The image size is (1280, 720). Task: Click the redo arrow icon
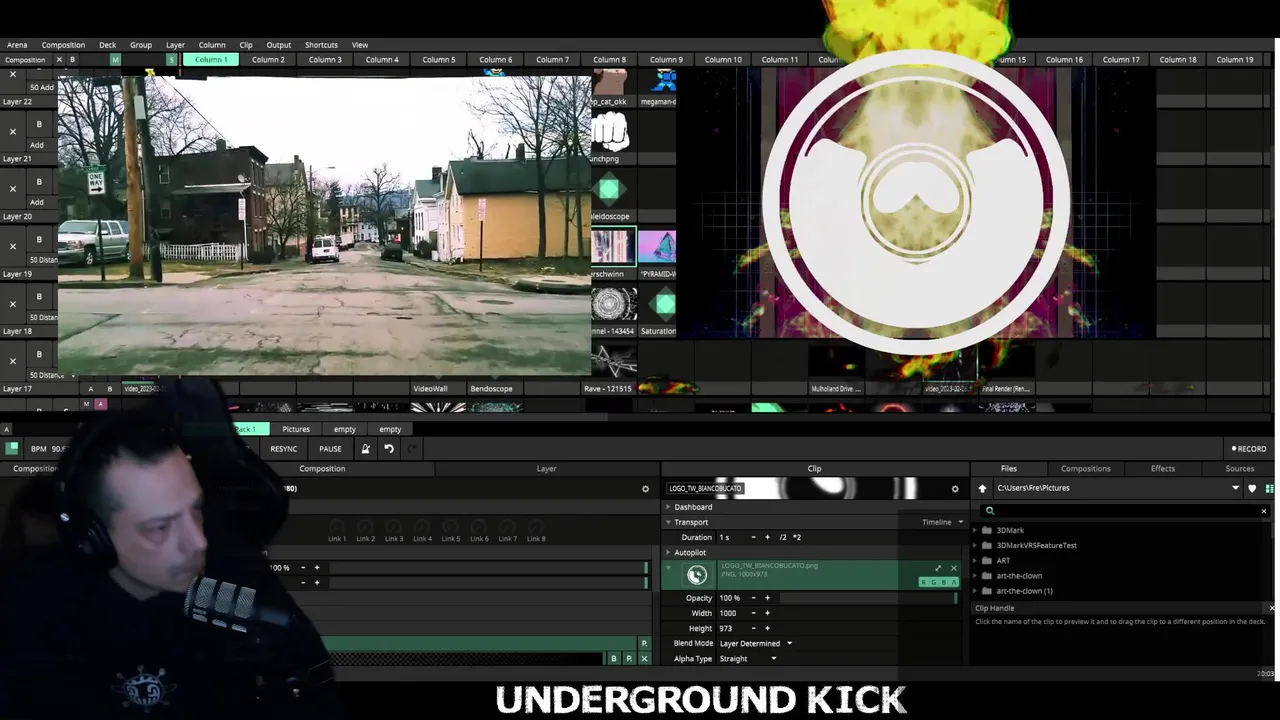412,449
